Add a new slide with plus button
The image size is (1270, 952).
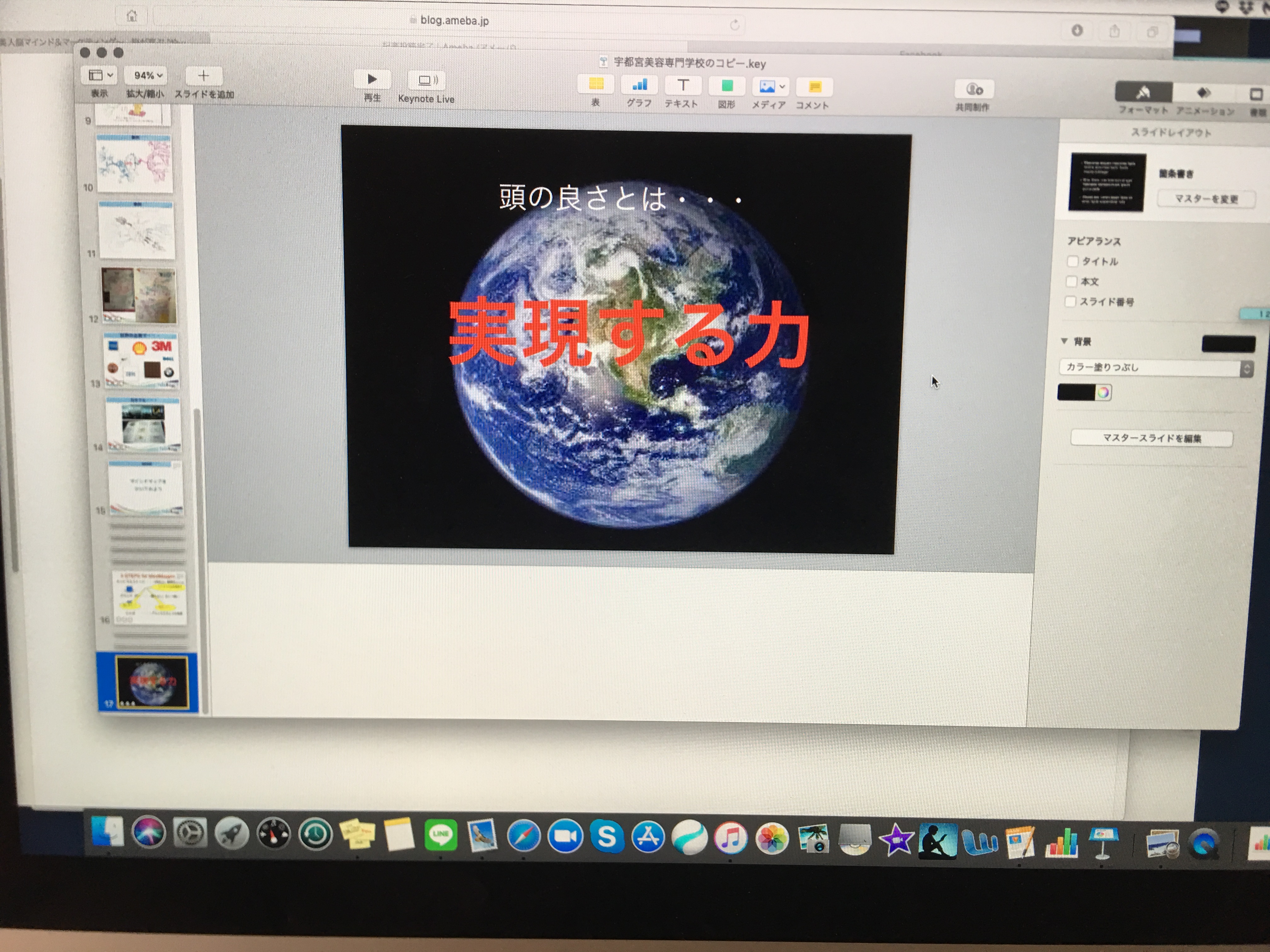tap(203, 76)
